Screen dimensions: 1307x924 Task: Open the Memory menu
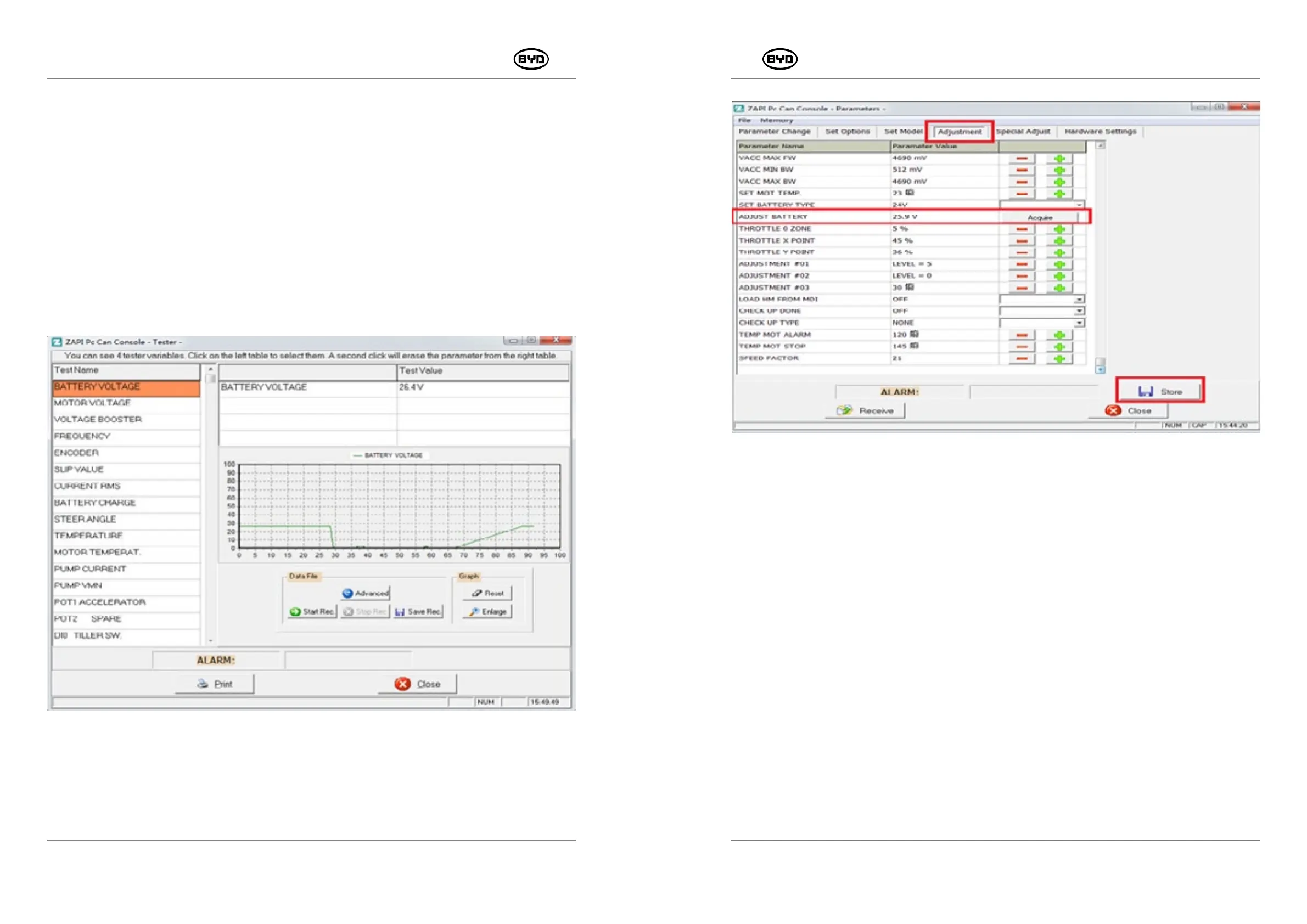[x=776, y=120]
